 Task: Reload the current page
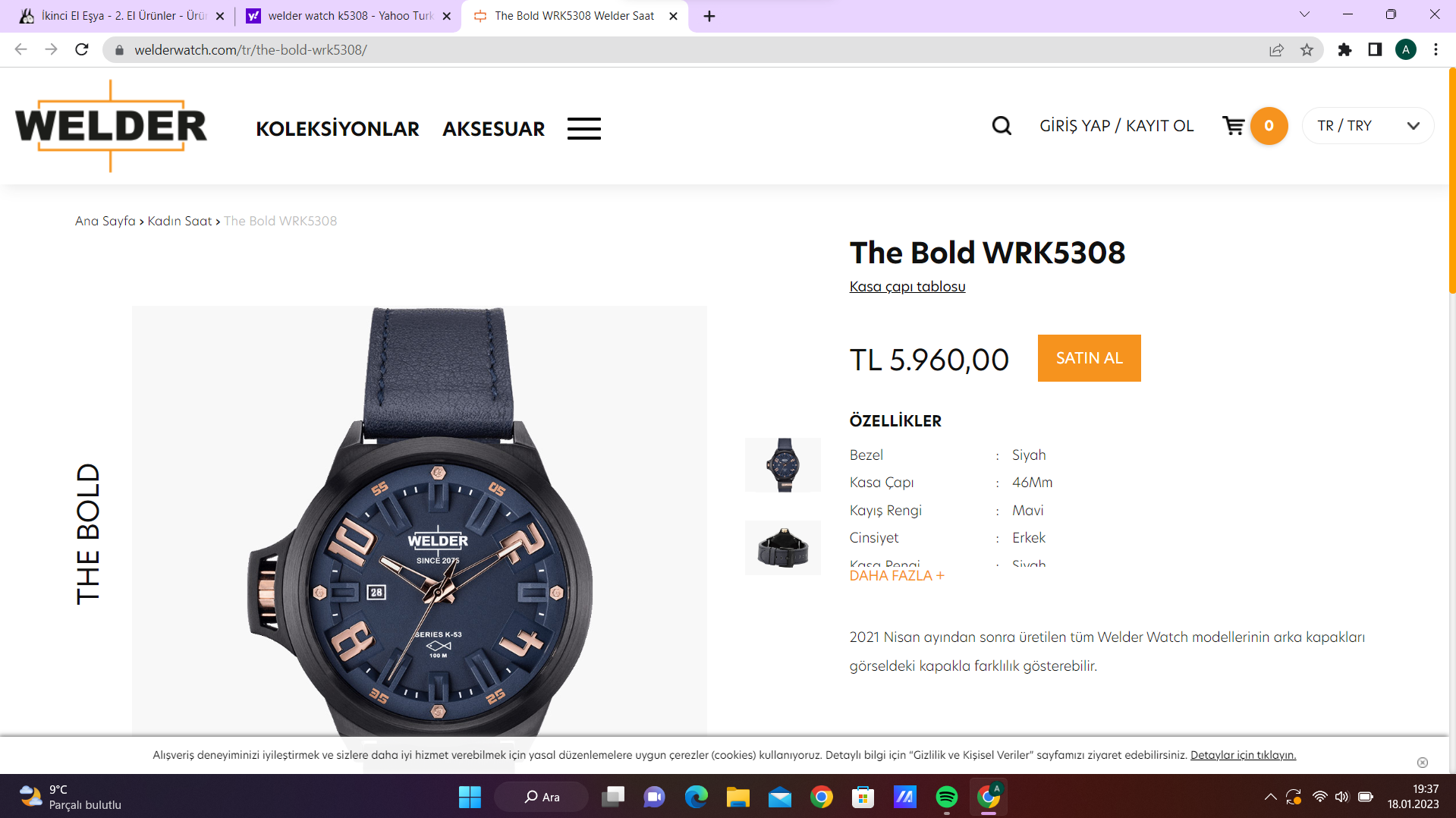(x=82, y=50)
